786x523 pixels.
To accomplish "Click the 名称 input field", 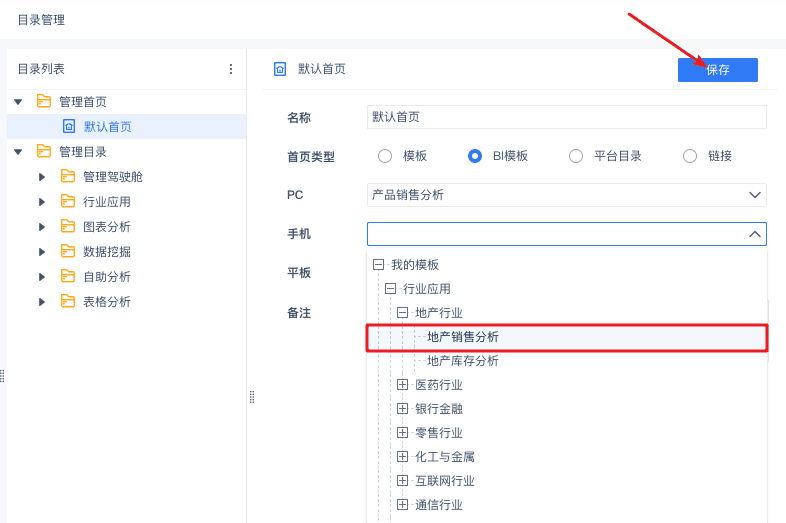I will 566,117.
